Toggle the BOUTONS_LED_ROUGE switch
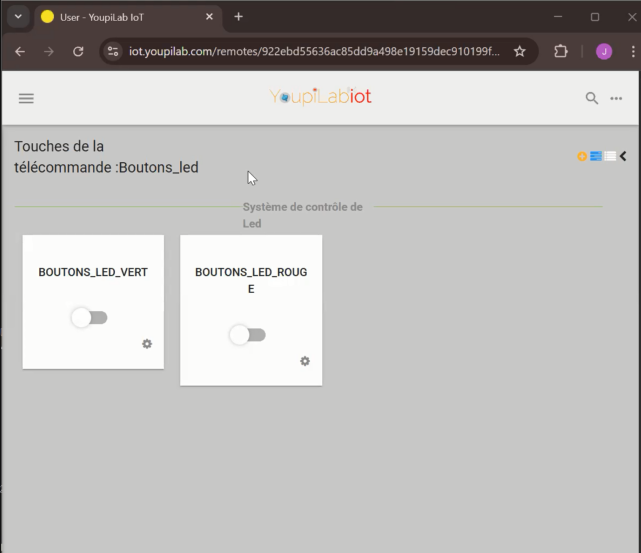The height and width of the screenshot is (553, 641). (x=247, y=335)
